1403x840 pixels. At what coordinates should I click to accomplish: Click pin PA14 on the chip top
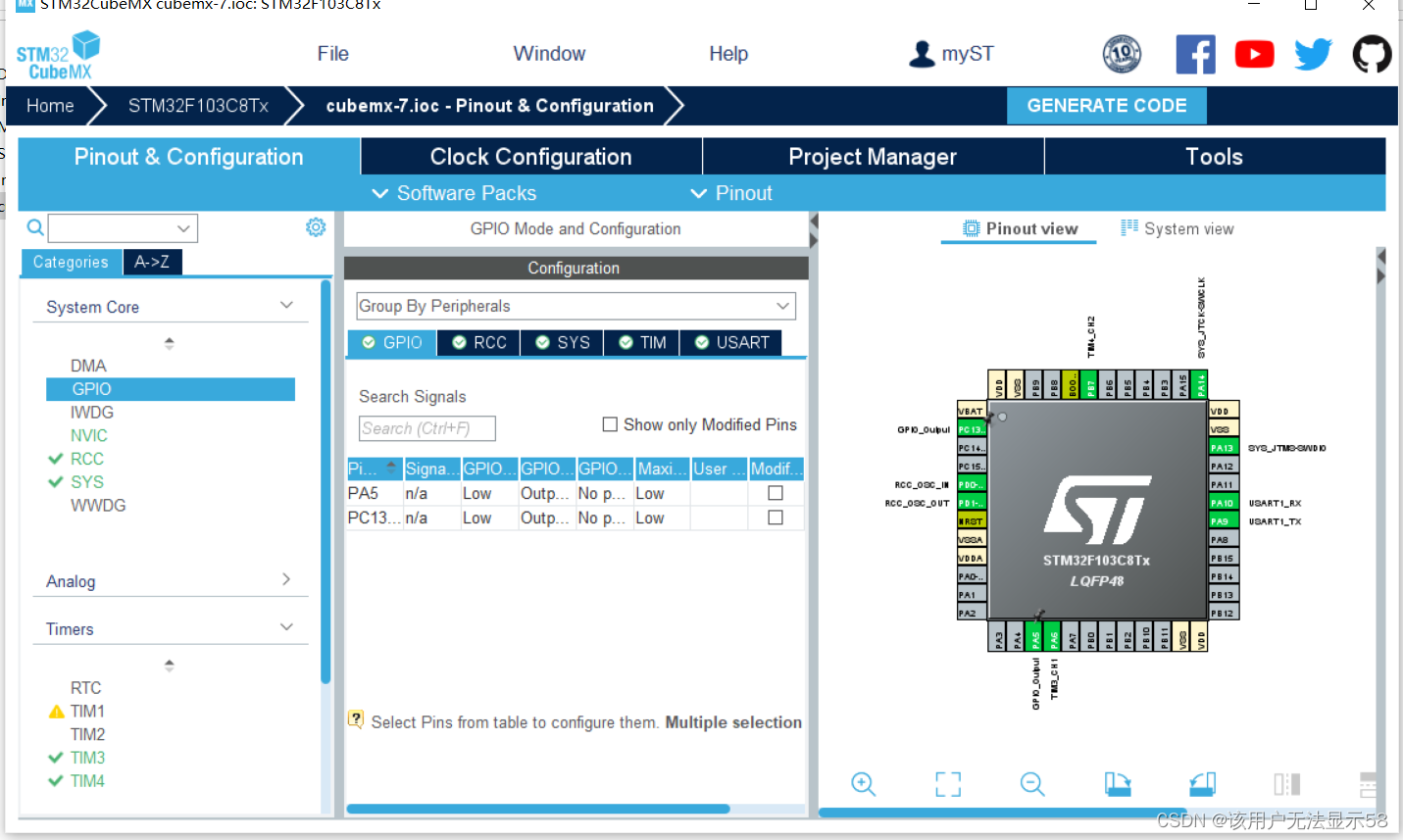click(1201, 384)
